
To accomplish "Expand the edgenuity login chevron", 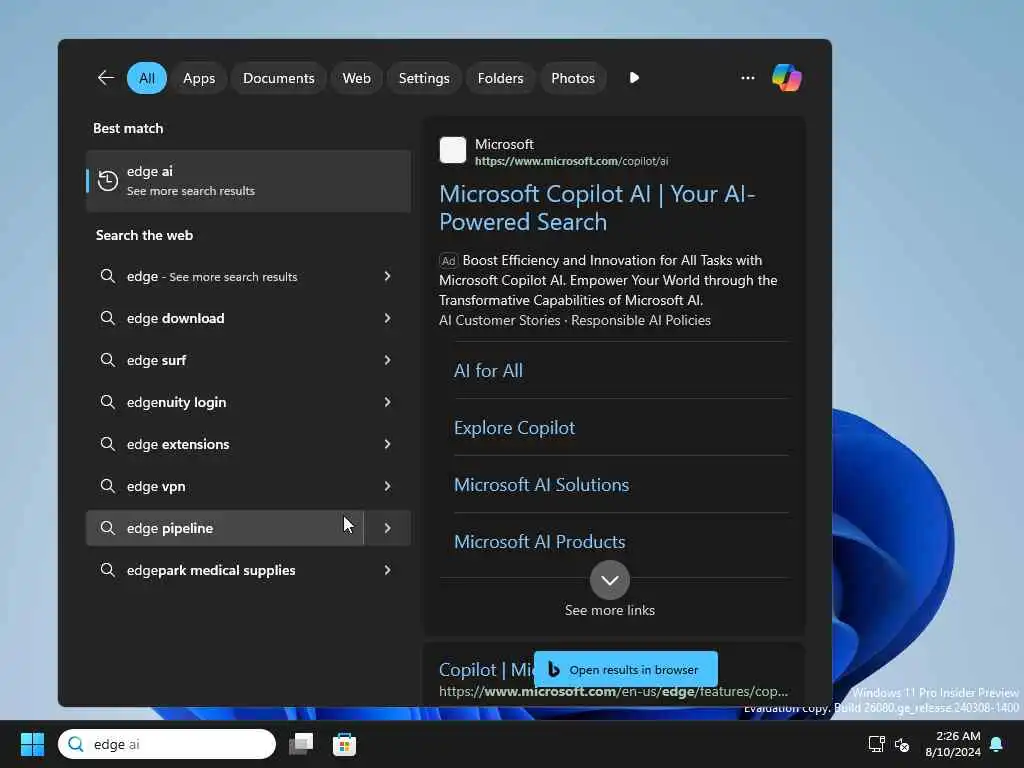I will point(387,402).
